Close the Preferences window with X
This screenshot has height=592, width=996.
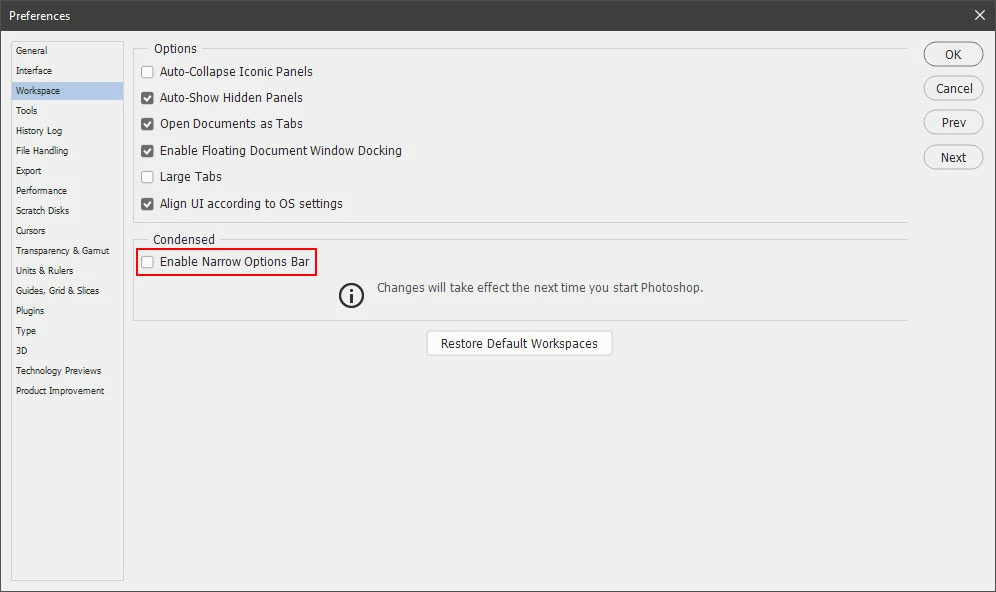979,15
